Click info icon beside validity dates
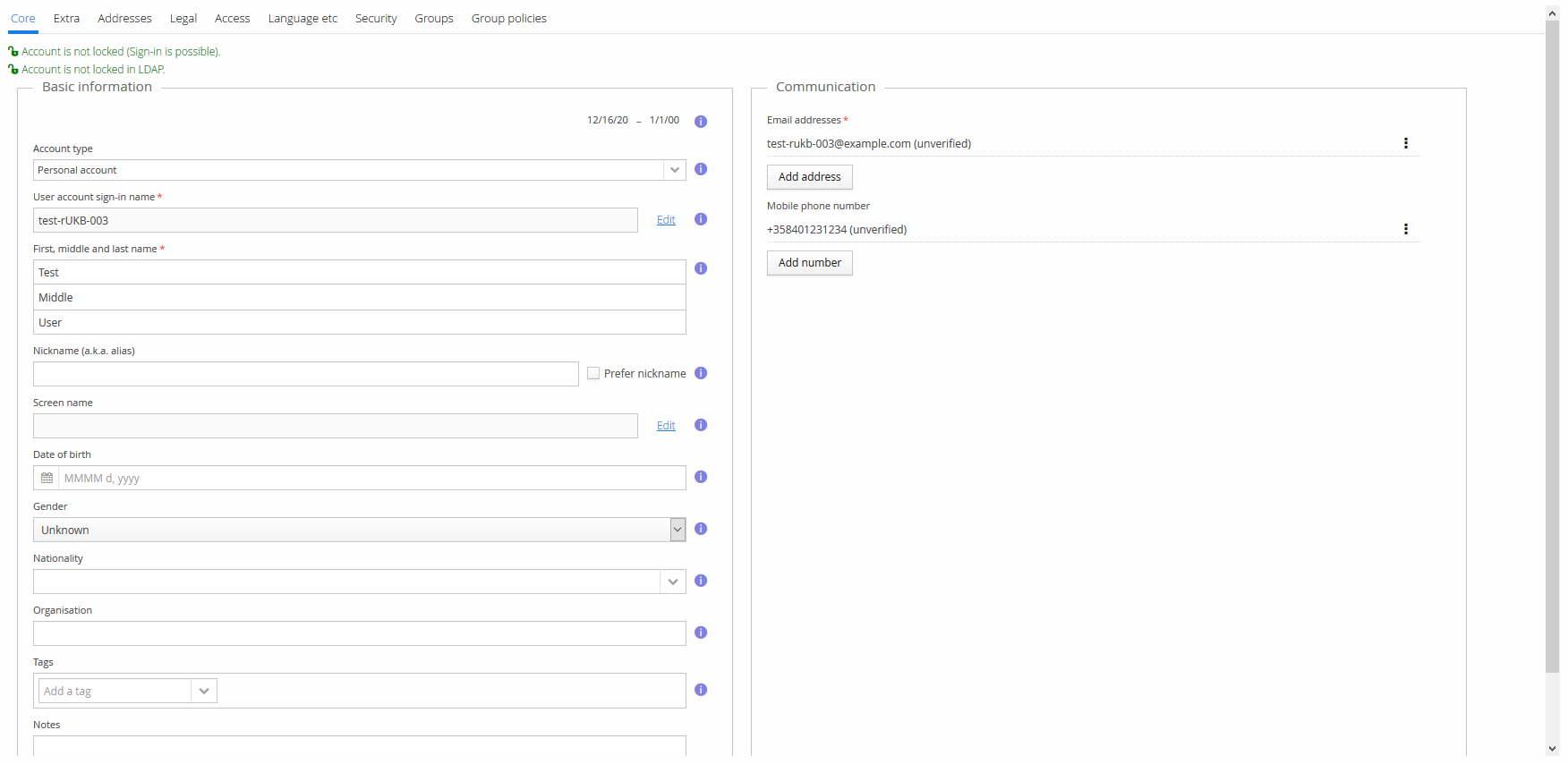Screen dimensions: 1568x764 [x=701, y=122]
